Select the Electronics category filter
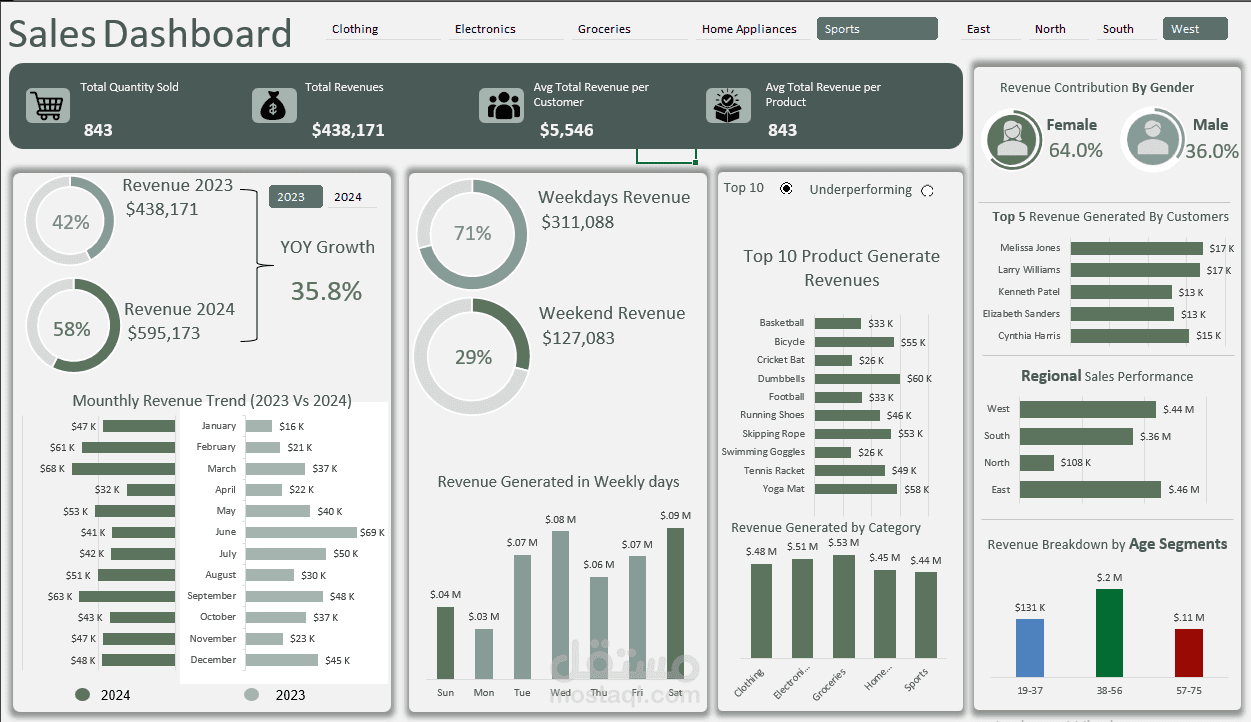Viewport: 1251px width, 722px height. point(485,29)
